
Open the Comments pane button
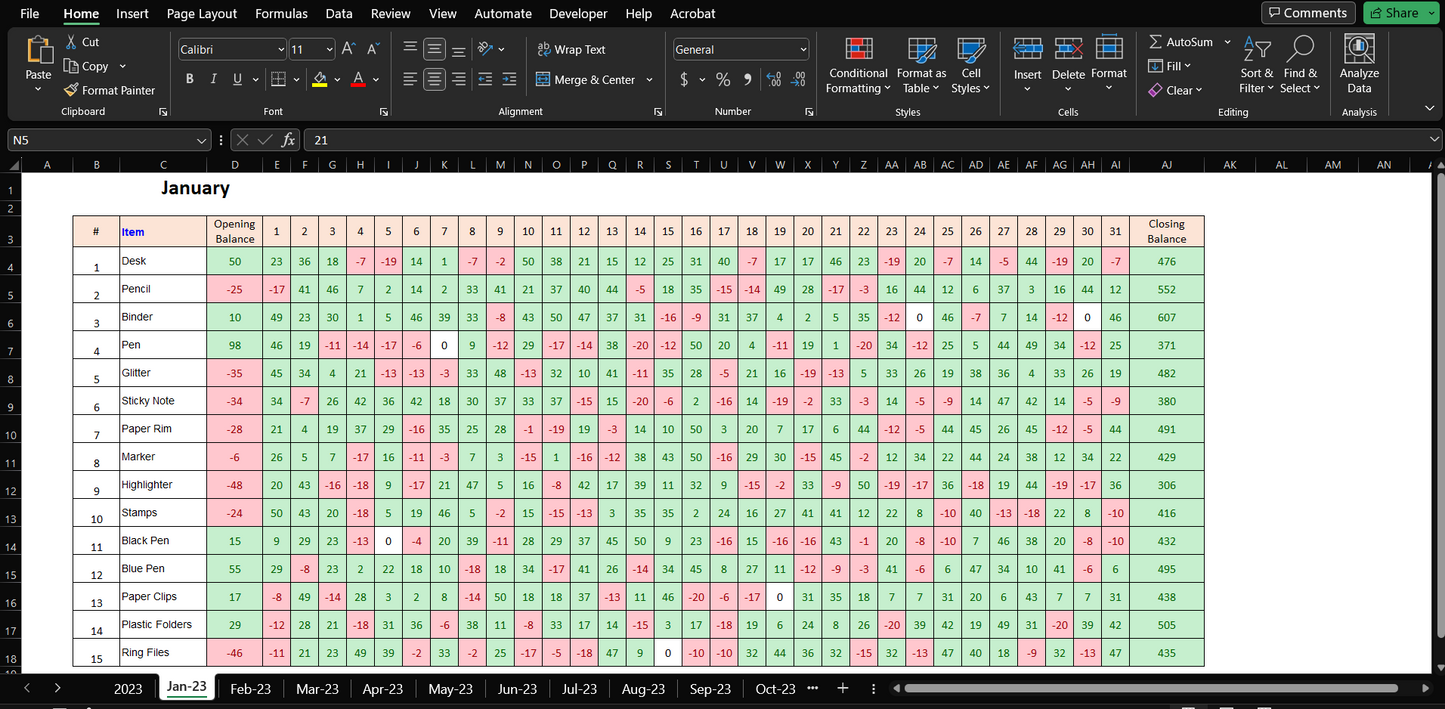[x=1308, y=13]
